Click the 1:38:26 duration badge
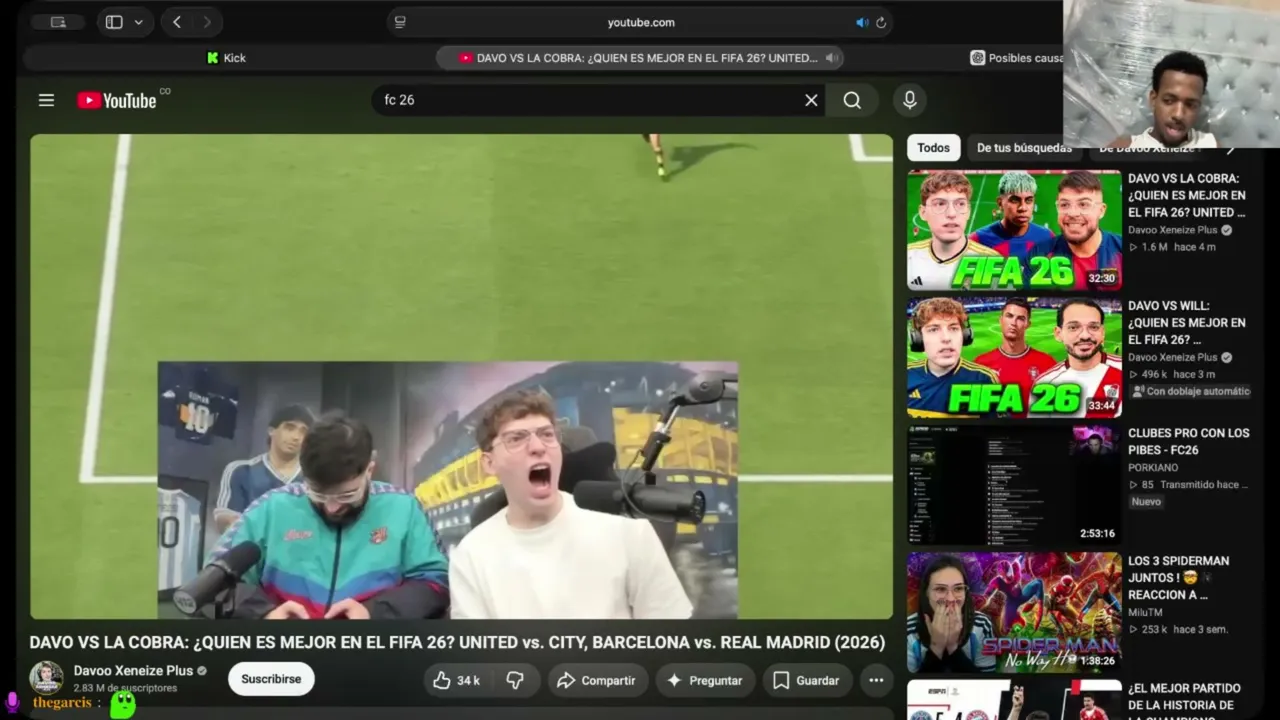 tap(1097, 661)
